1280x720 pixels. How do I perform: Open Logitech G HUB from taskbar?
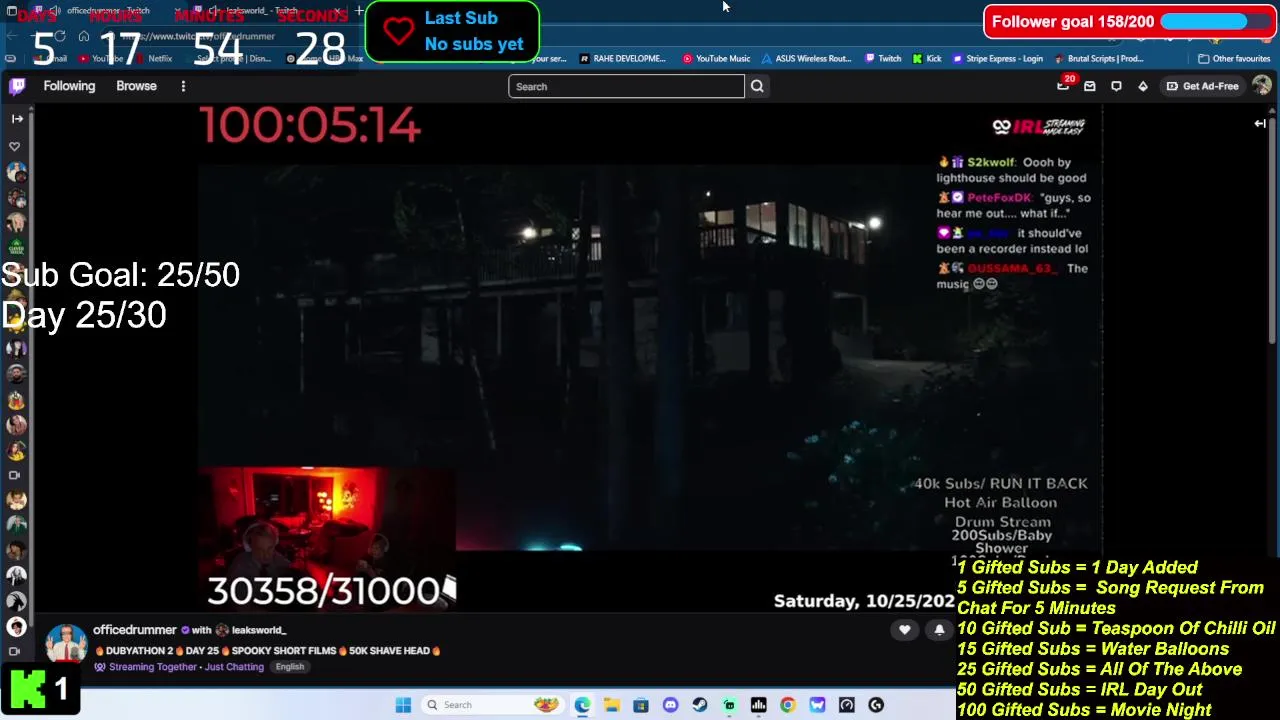876,705
